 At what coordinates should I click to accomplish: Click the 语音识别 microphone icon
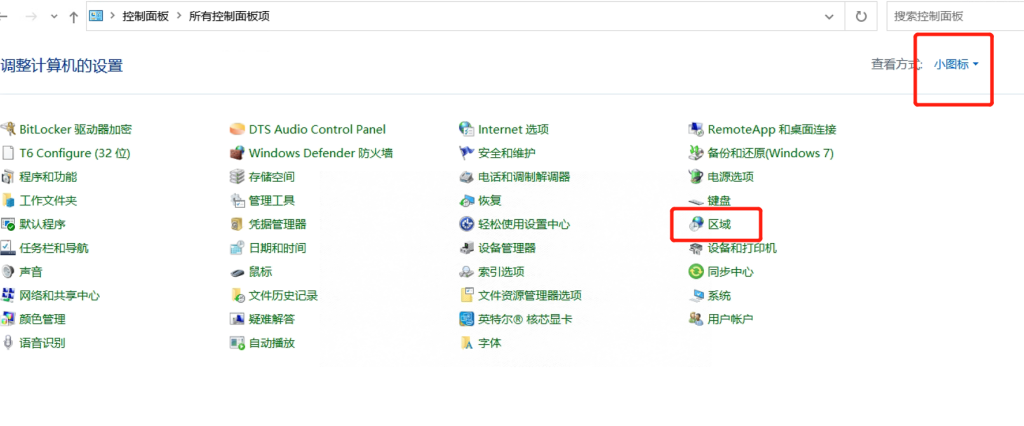coord(8,342)
